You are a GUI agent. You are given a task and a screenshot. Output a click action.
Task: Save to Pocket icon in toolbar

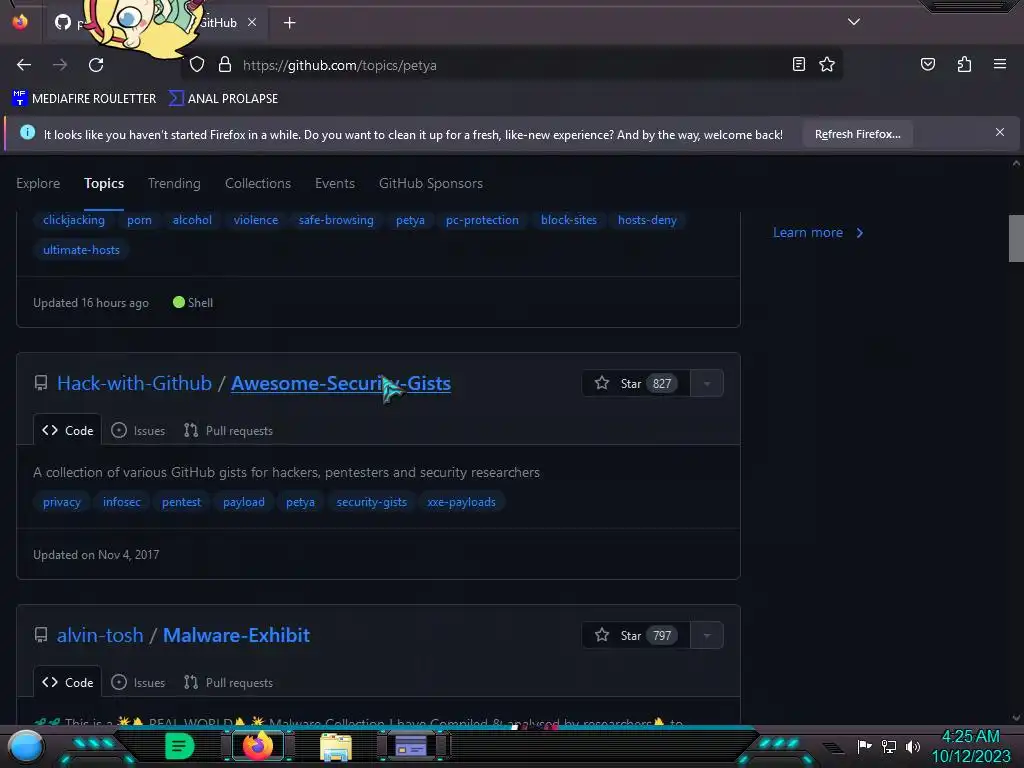(927, 64)
